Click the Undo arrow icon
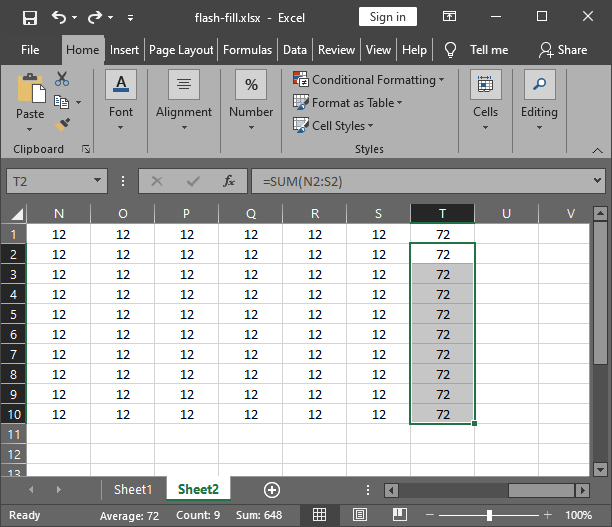 coord(59,17)
